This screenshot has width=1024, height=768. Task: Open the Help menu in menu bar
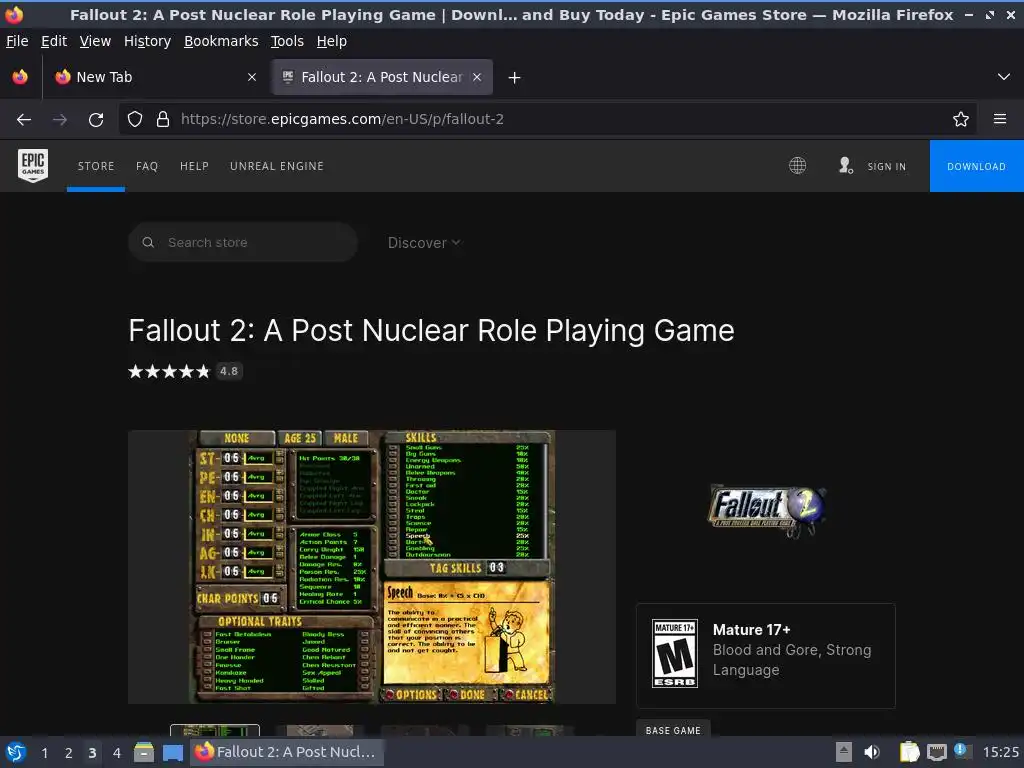point(332,41)
